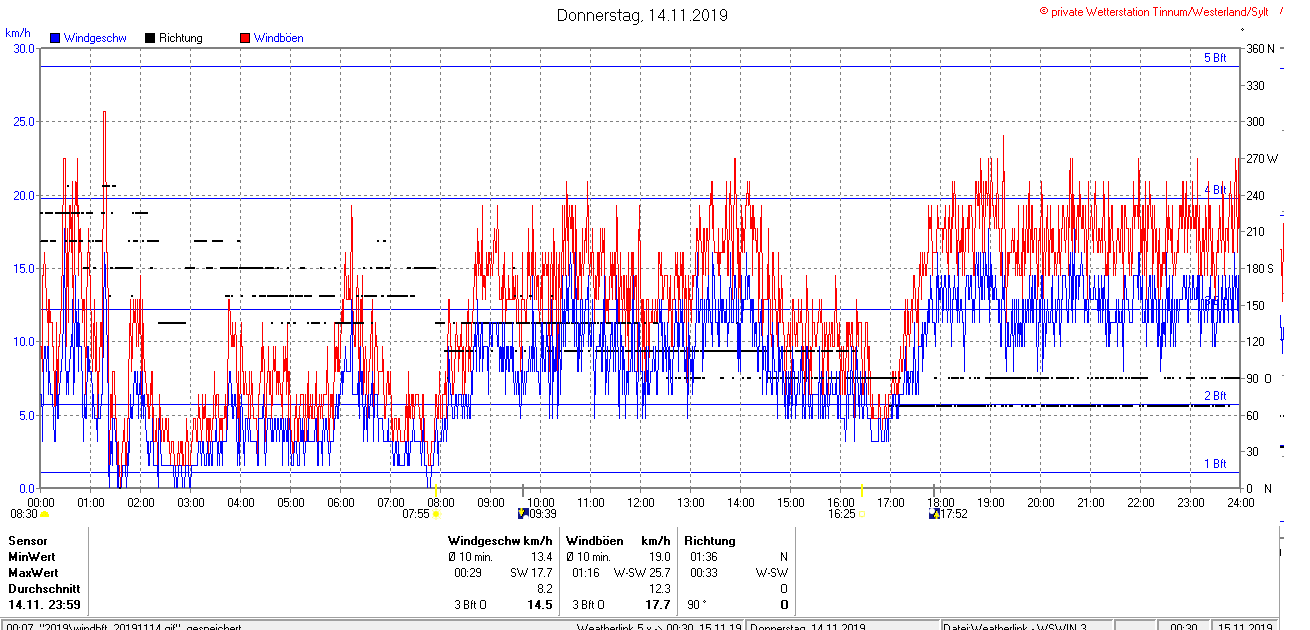This screenshot has width=1310, height=630.
Task: Click the Windböen km/h column header
Action: 617,541
